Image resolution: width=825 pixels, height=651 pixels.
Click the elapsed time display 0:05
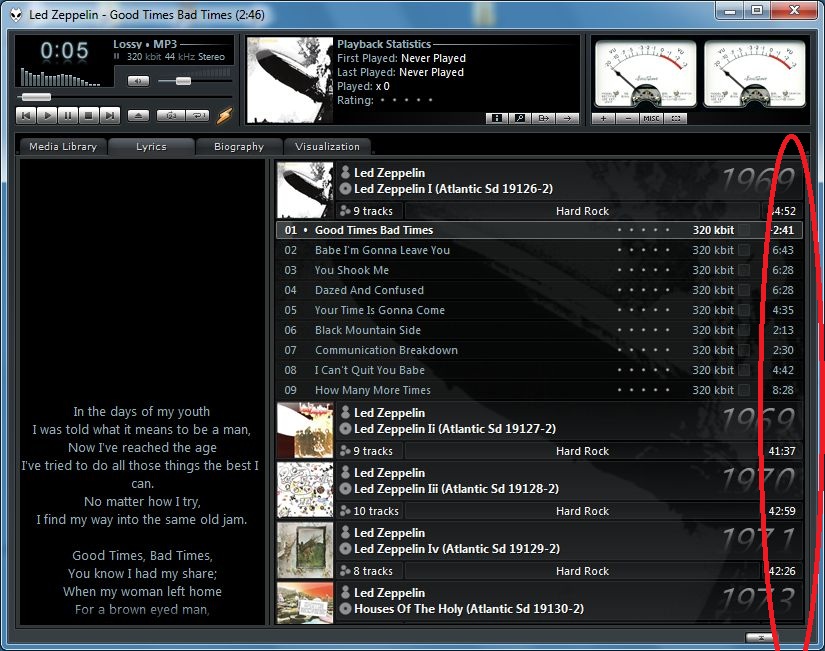pyautogui.click(x=64, y=51)
